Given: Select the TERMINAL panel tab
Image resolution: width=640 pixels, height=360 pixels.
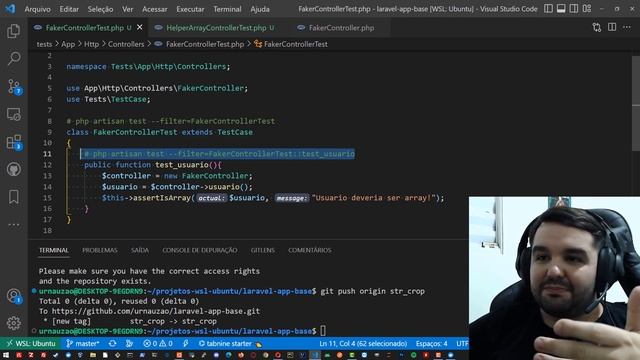Looking at the screenshot, I should tap(53, 250).
